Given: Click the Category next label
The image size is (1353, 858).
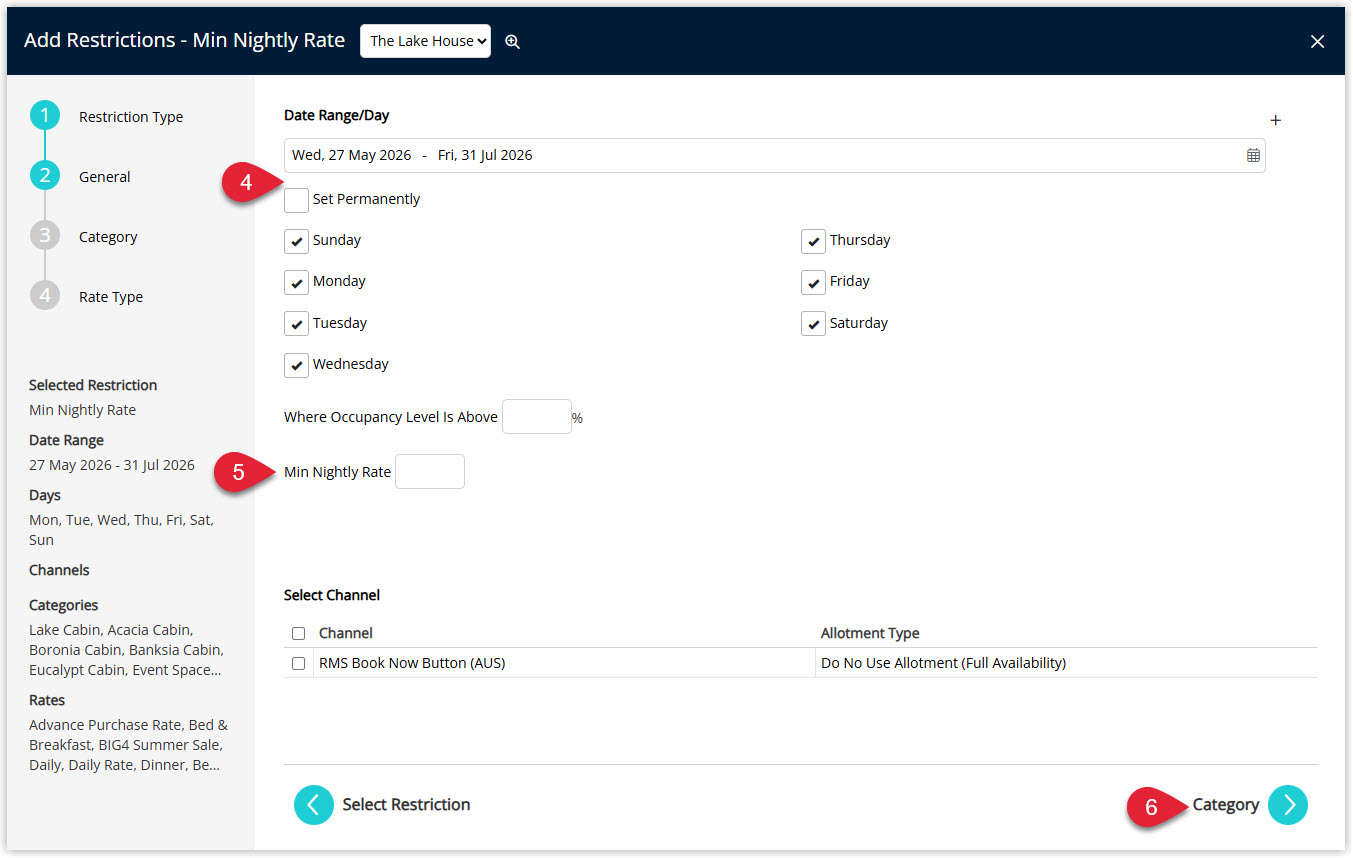Looking at the screenshot, I should [x=1225, y=804].
